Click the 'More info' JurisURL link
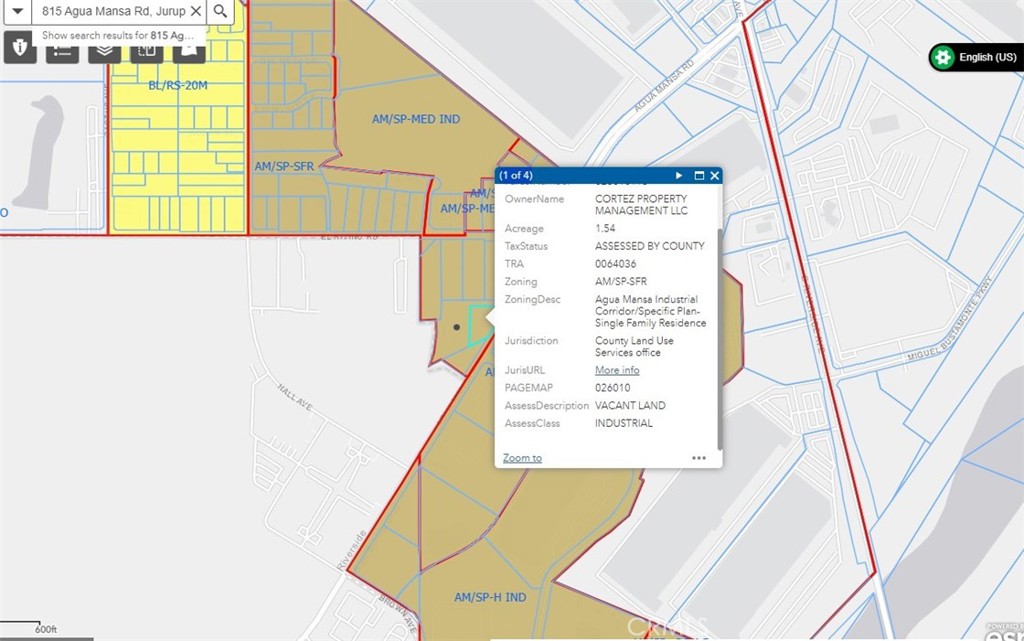 click(x=617, y=370)
